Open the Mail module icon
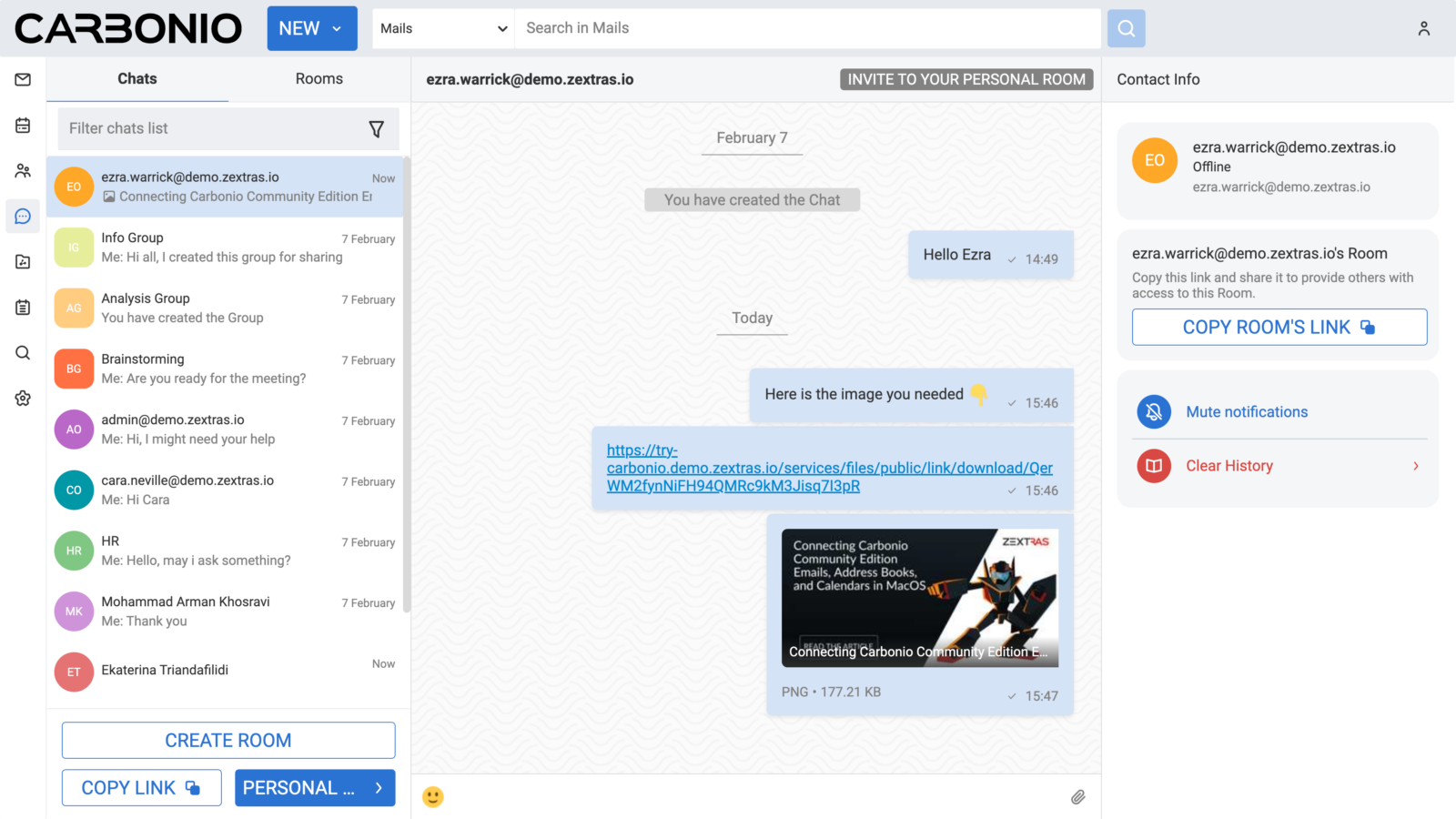1456x819 pixels. pos(22,79)
